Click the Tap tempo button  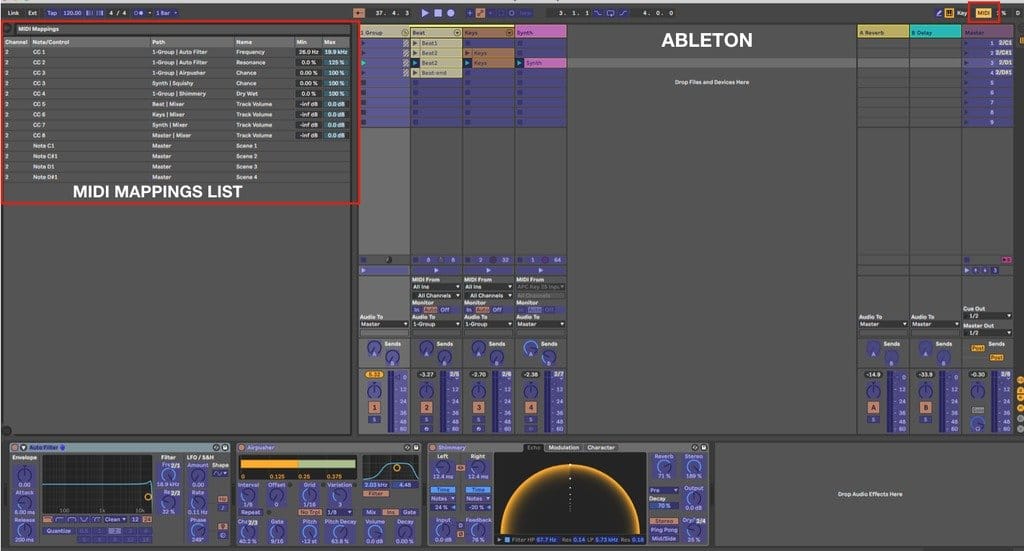coord(52,12)
